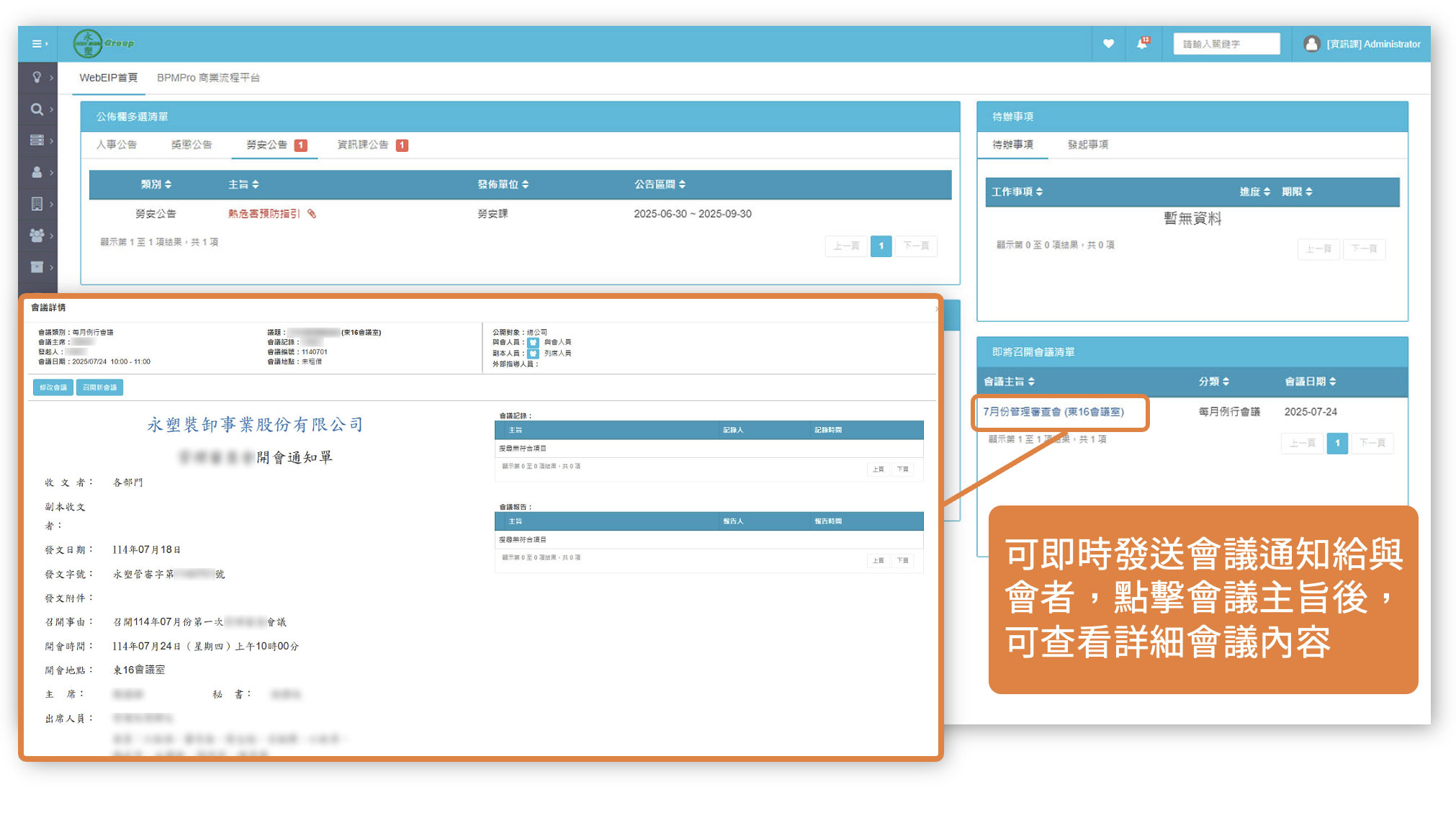Click 下頁 in 會議報告 table
The image size is (1456, 818).
click(902, 560)
